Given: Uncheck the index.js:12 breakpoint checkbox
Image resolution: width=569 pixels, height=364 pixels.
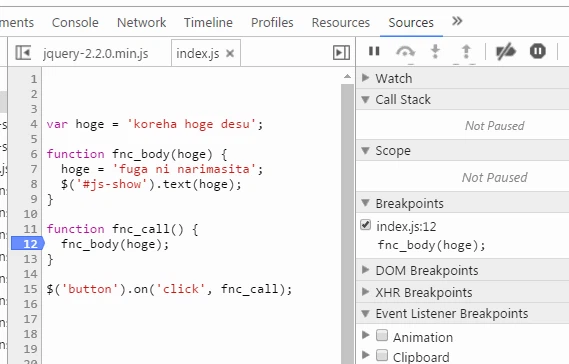Looking at the screenshot, I should click(x=365, y=225).
